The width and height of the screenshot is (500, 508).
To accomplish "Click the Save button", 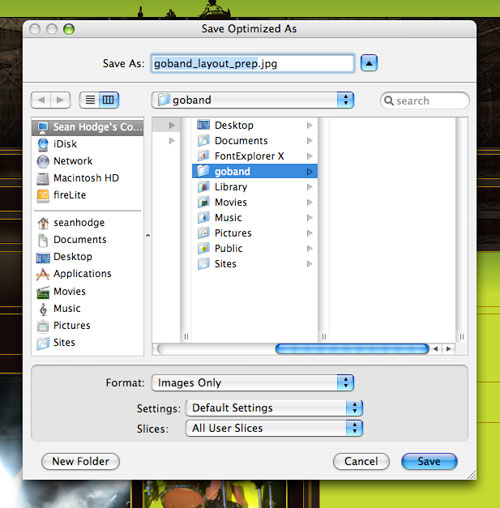I will coord(429,462).
